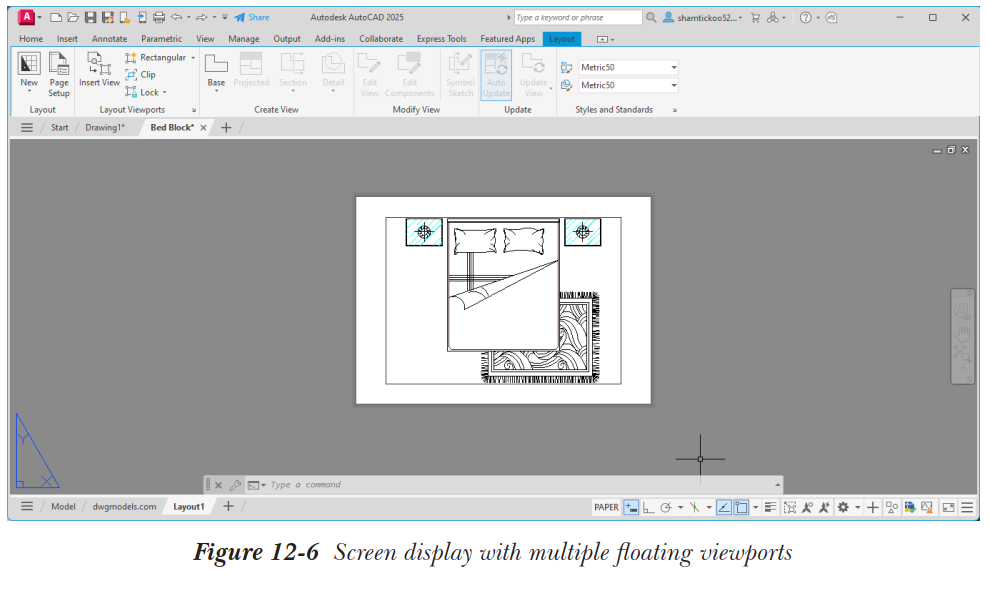Toggle PAPER/MODEL space button

tap(606, 507)
